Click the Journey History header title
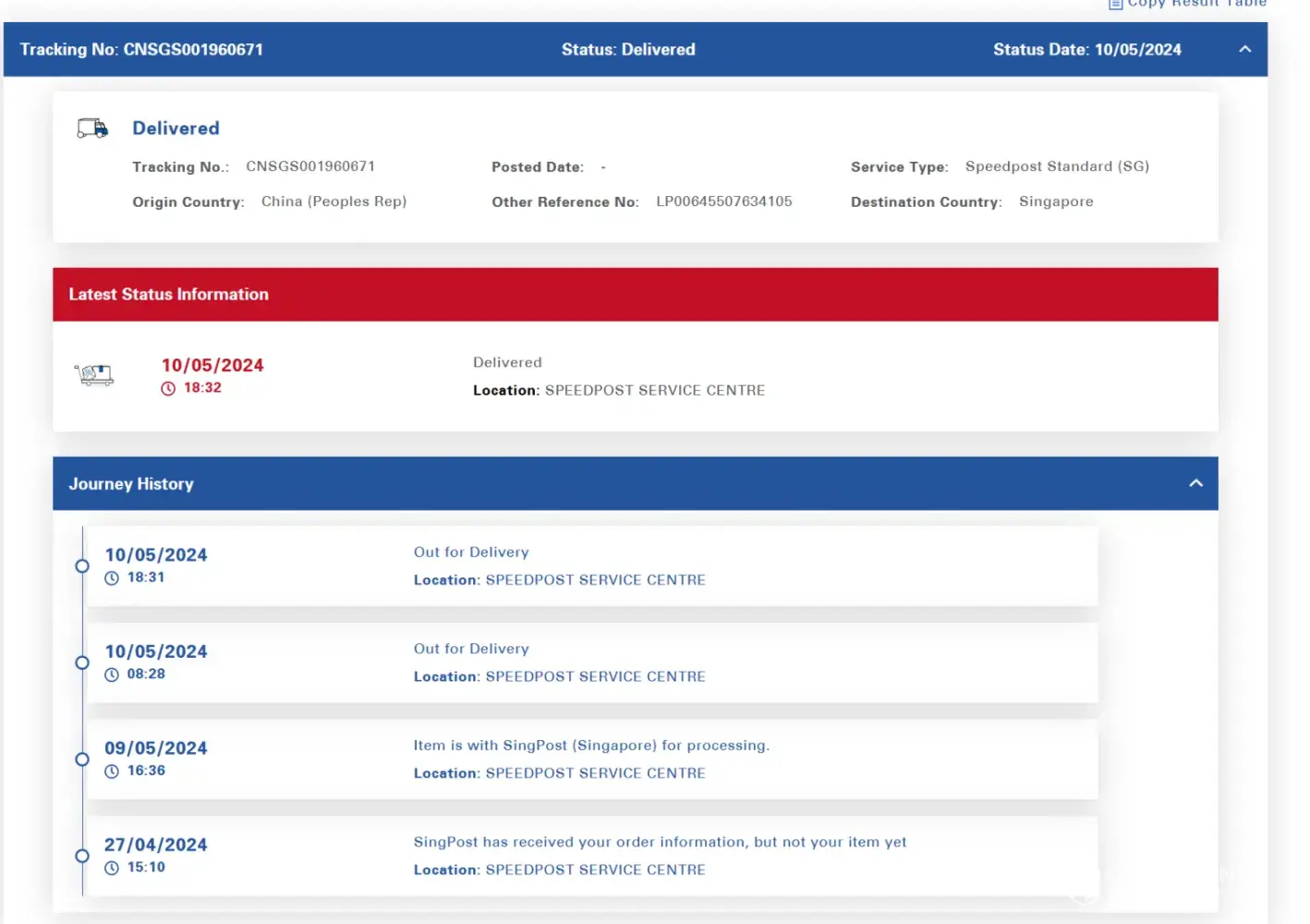 tap(131, 484)
